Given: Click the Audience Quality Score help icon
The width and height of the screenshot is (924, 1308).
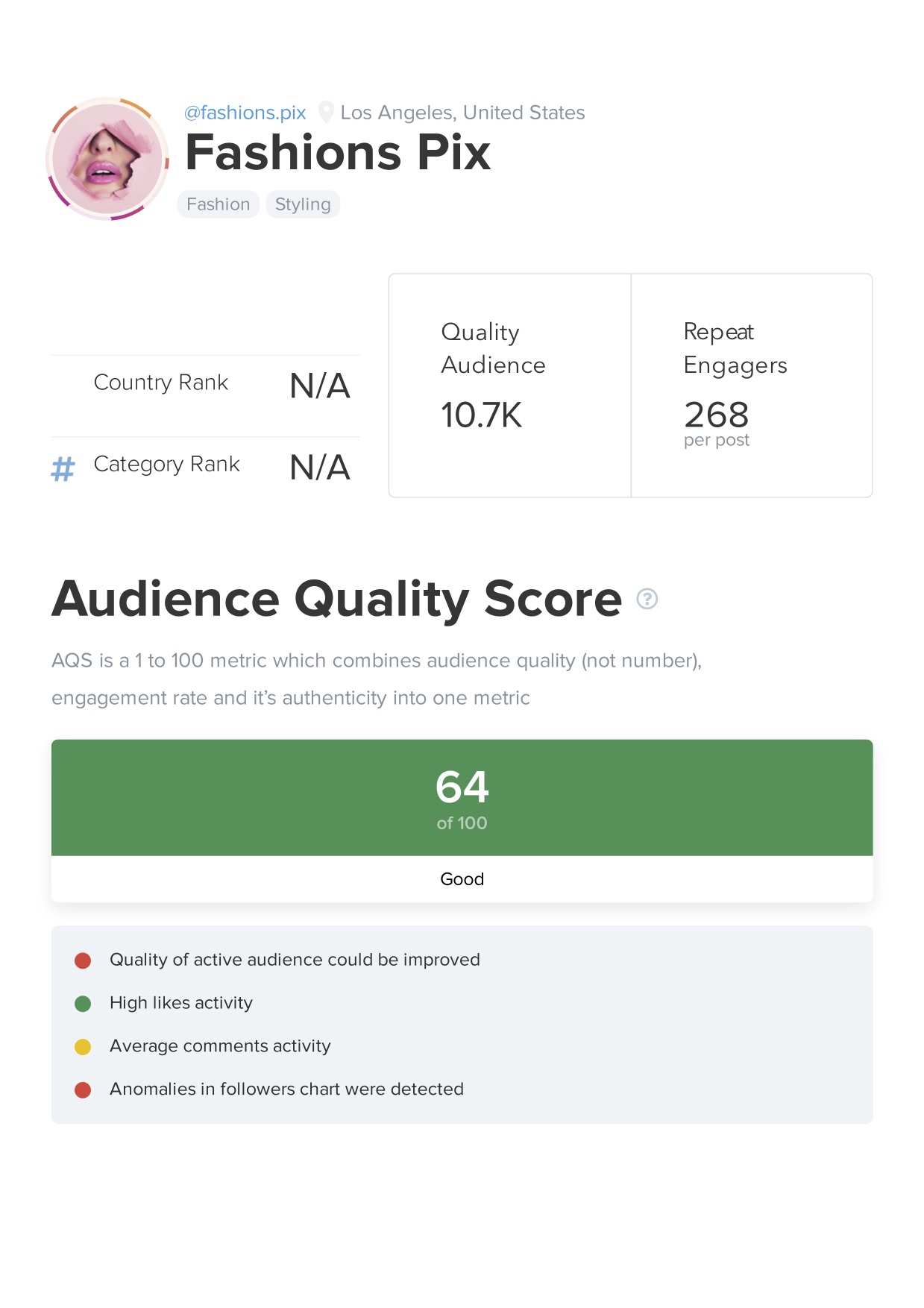Looking at the screenshot, I should click(x=647, y=599).
